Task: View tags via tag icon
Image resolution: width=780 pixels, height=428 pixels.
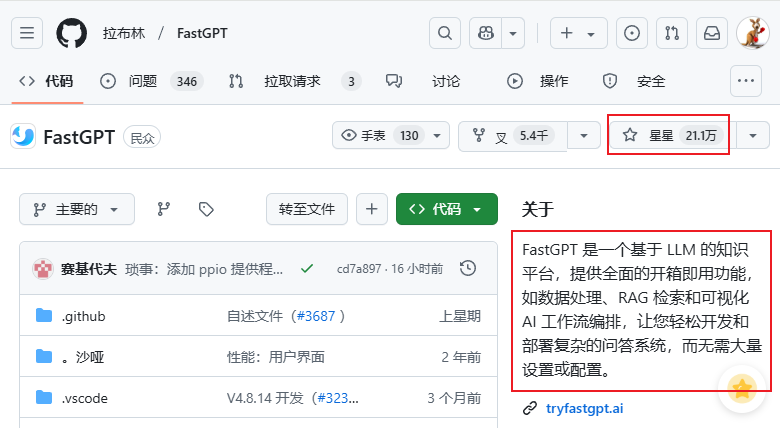Action: (x=206, y=209)
